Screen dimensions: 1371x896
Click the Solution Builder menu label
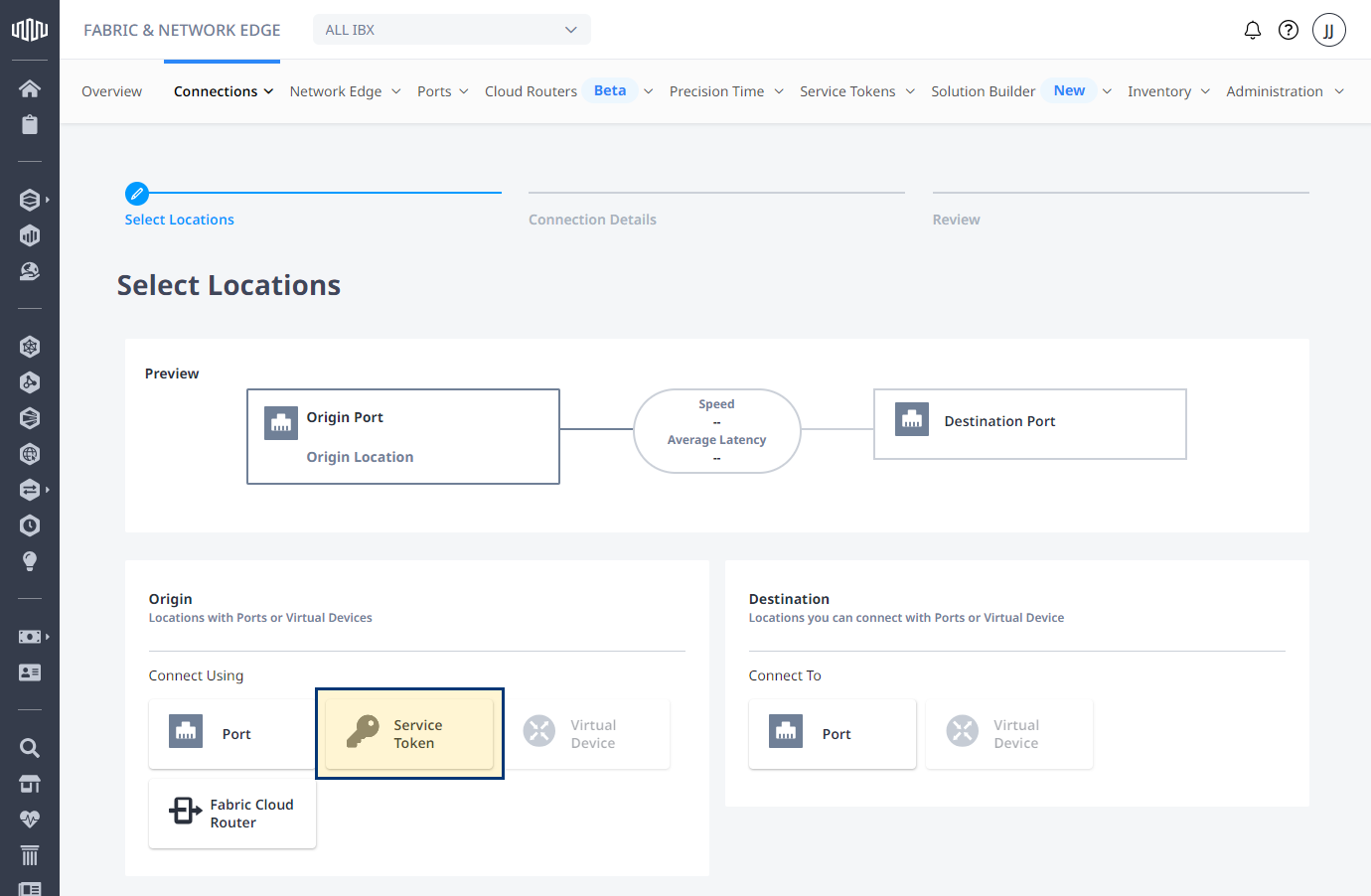tap(983, 91)
